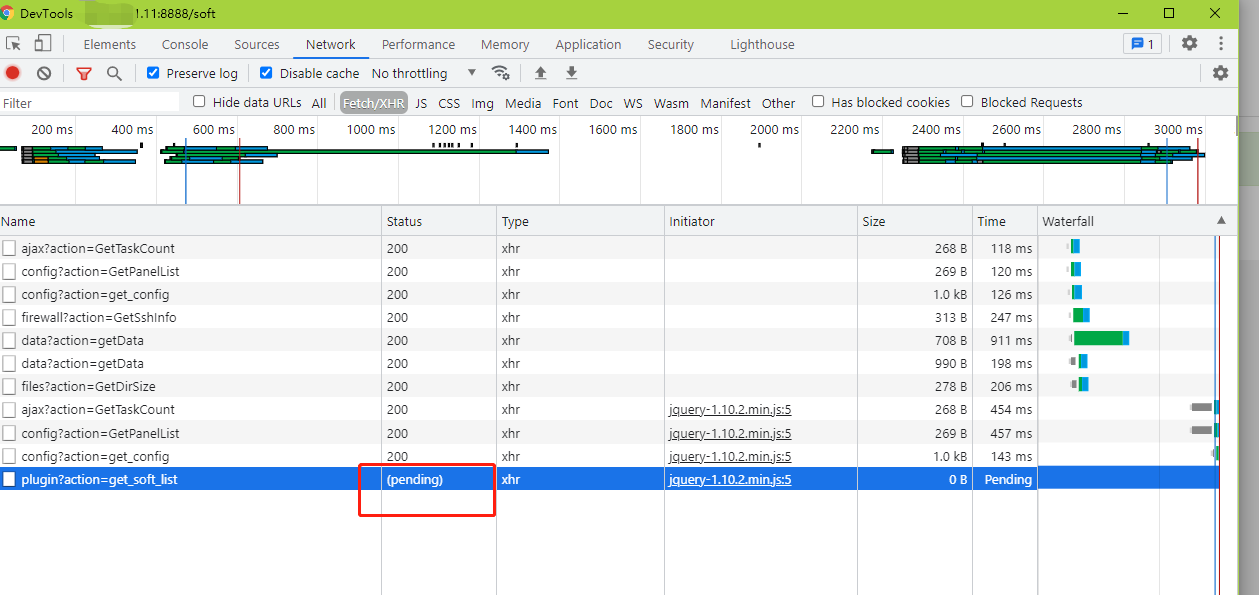Image resolution: width=1259 pixels, height=595 pixels.
Task: Open network conditions Wi-Fi icon
Action: pyautogui.click(x=501, y=73)
